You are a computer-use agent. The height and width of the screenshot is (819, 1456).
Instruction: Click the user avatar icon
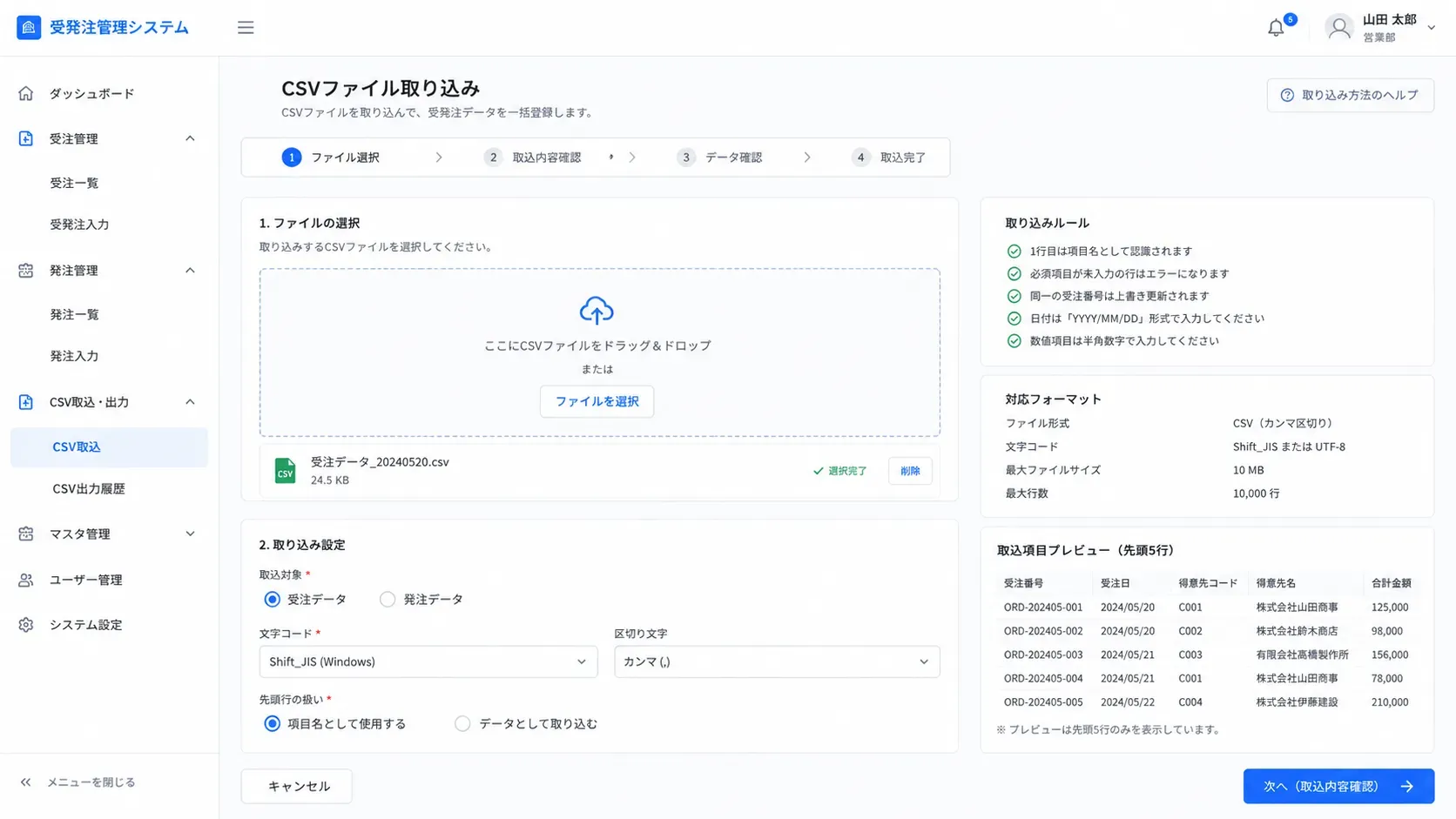[x=1339, y=28]
